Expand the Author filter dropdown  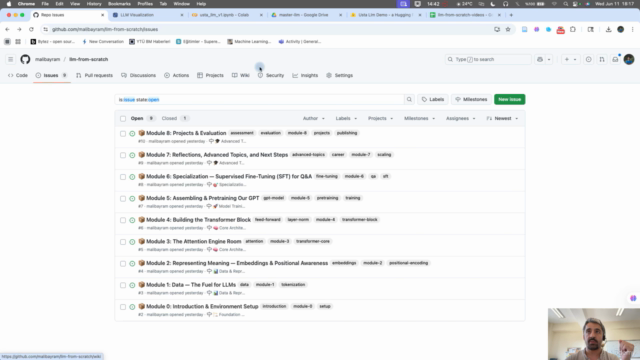click(313, 118)
